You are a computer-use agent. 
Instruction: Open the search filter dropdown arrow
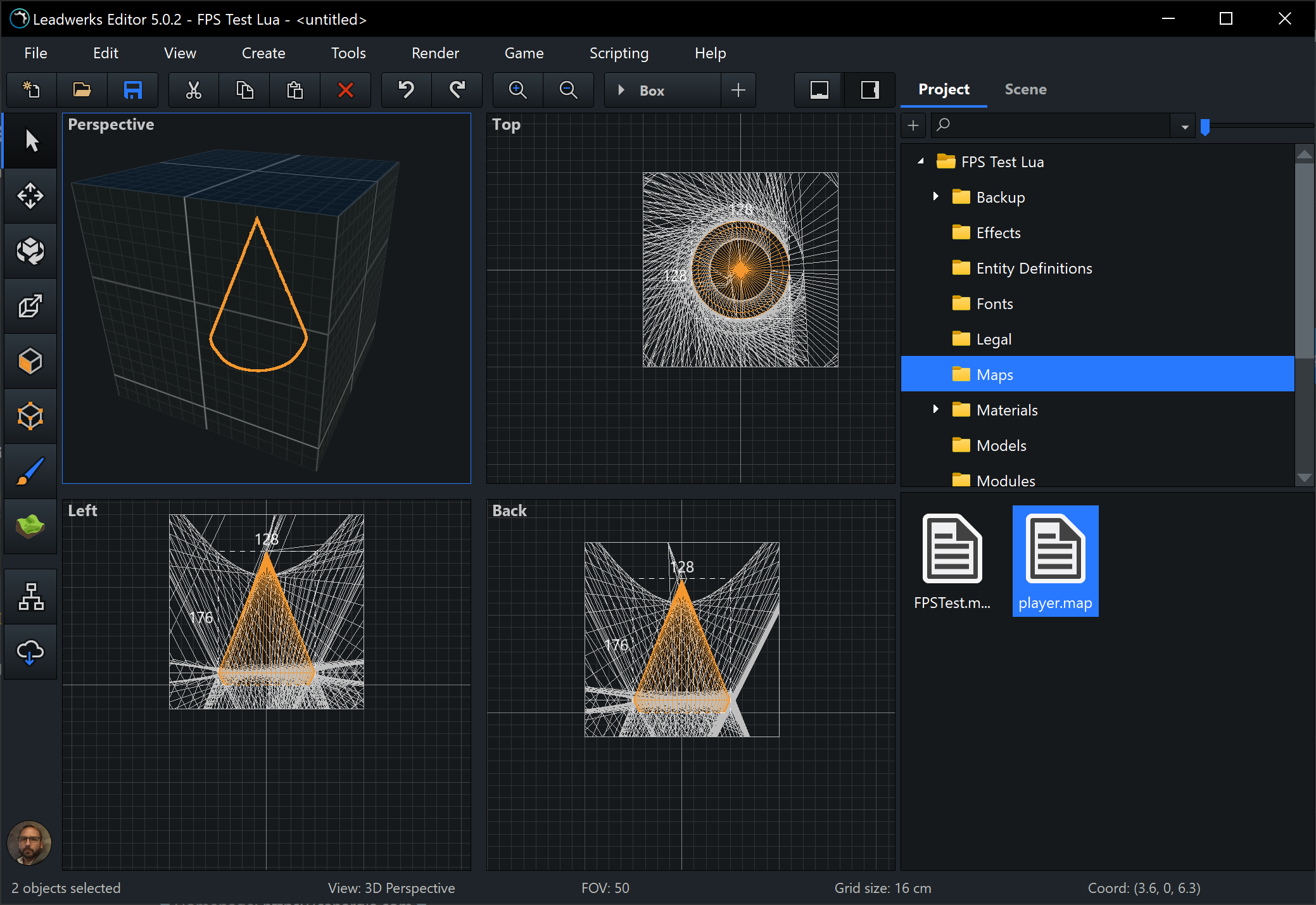click(x=1184, y=126)
